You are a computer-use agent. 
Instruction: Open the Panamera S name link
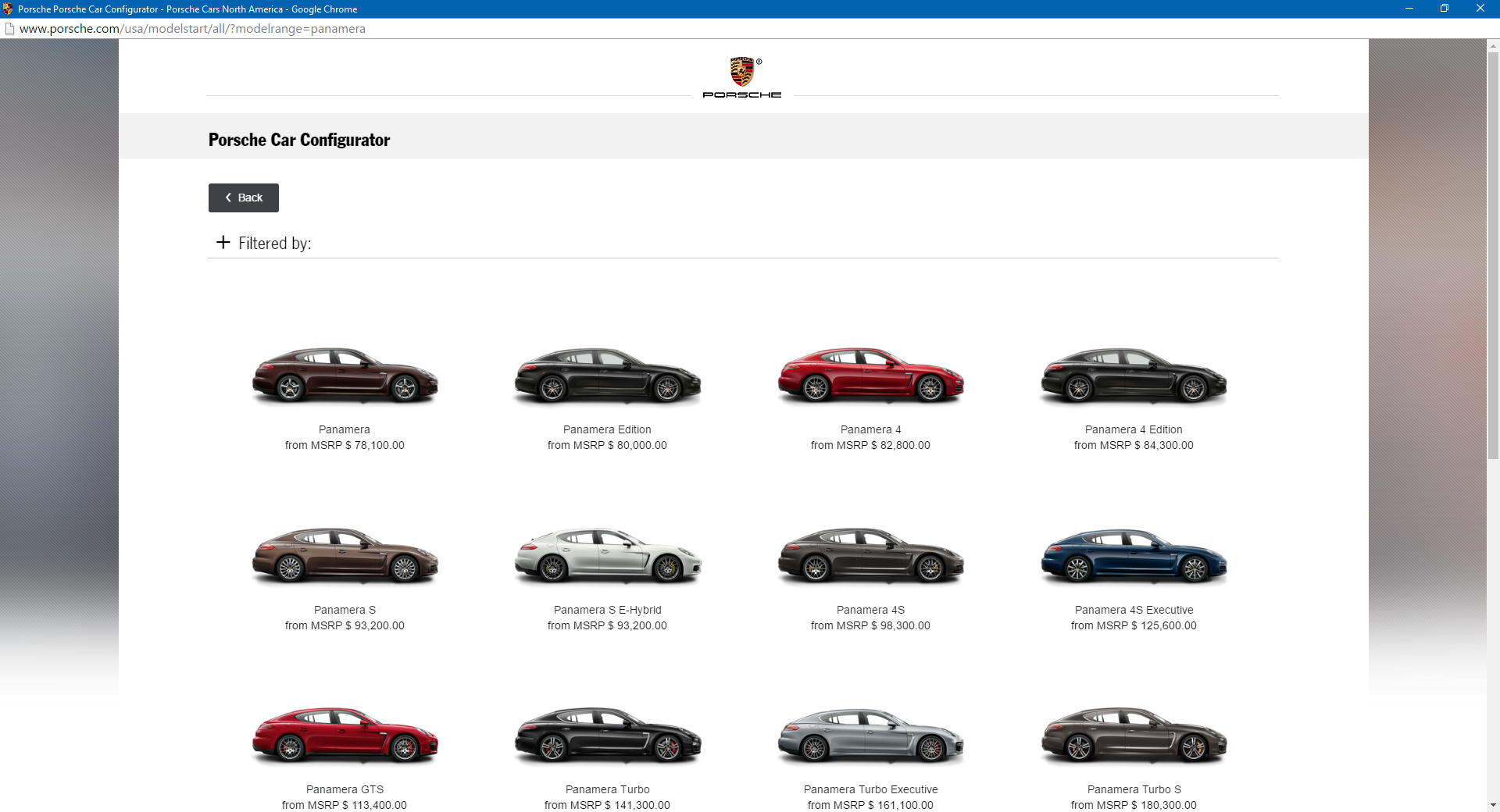[345, 610]
